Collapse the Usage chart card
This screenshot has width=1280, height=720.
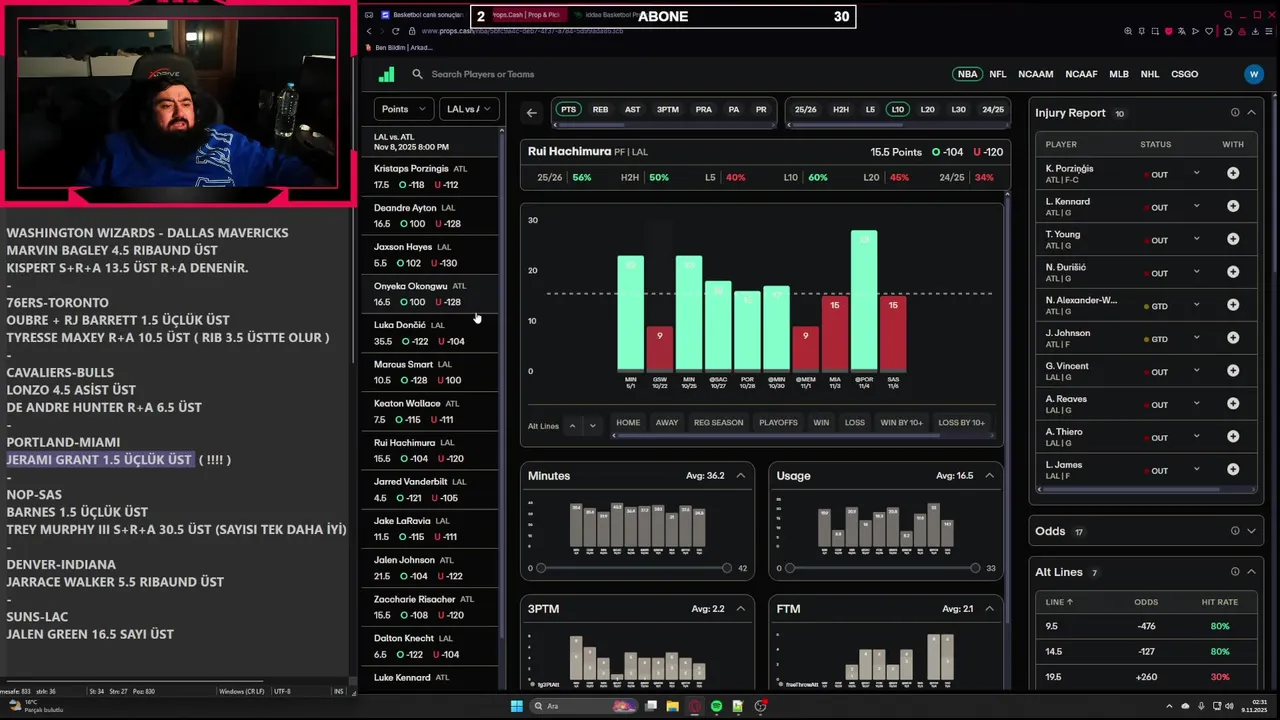[989, 476]
